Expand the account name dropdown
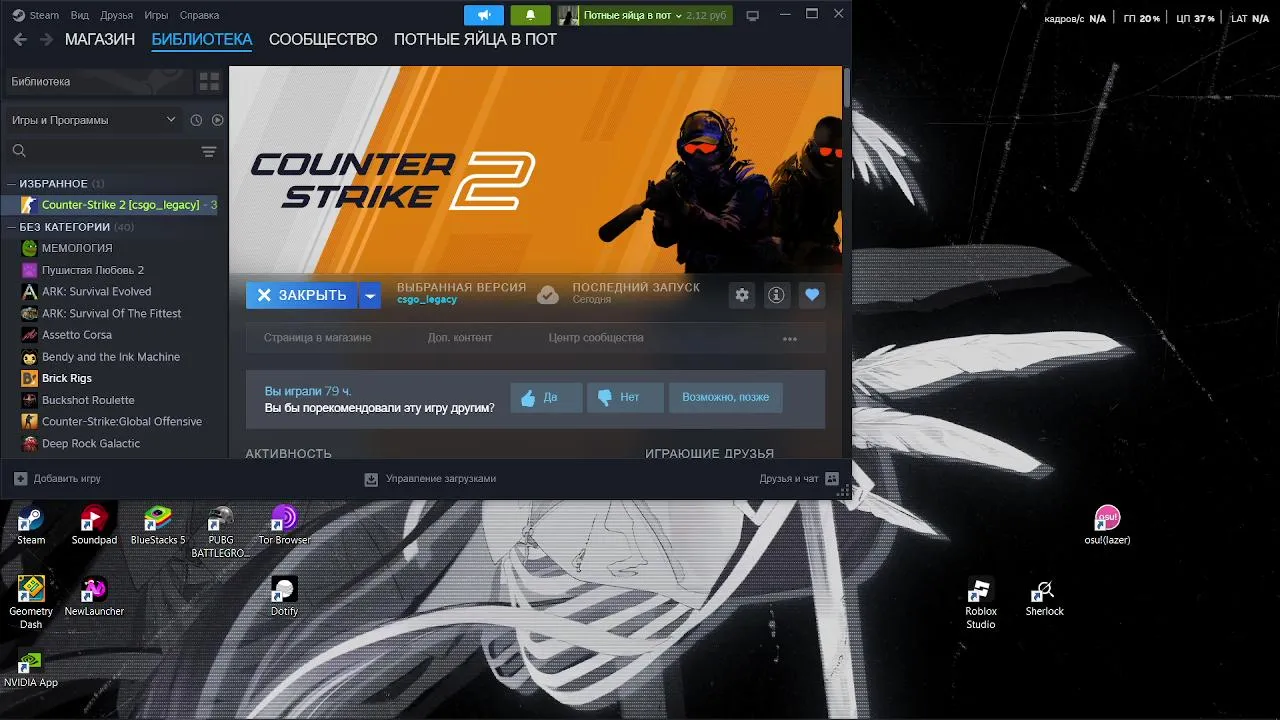Screen dimensions: 1280x720 tap(678, 16)
